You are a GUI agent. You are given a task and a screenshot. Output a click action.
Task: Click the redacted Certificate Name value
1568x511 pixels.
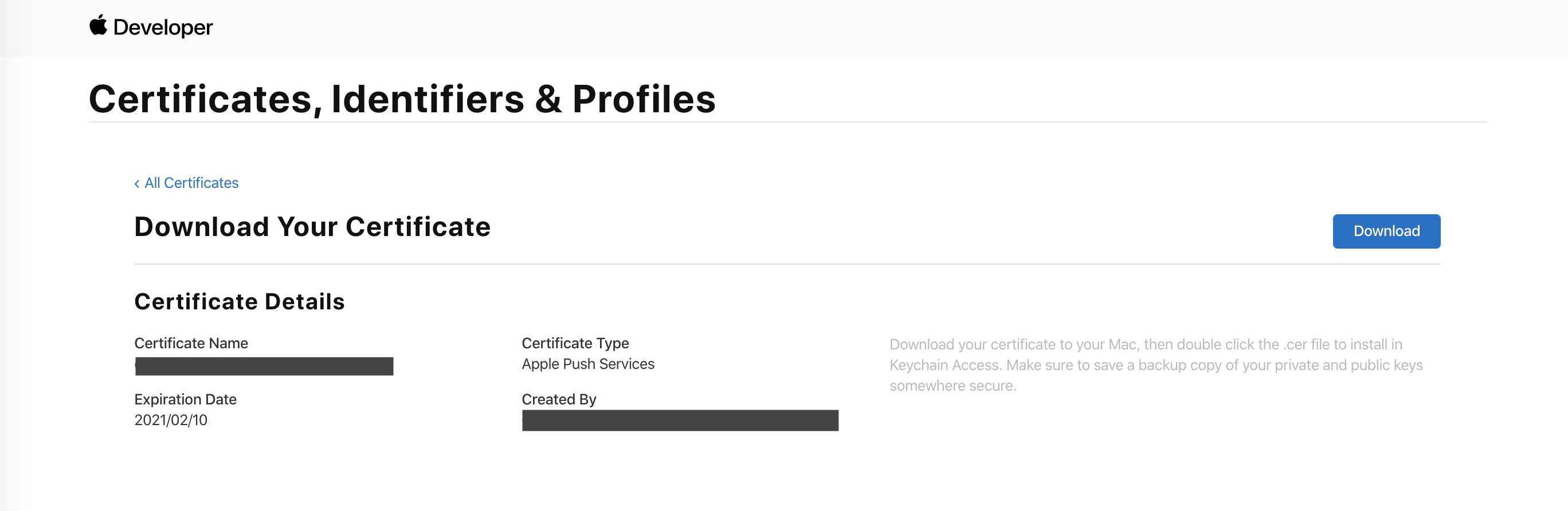click(264, 365)
